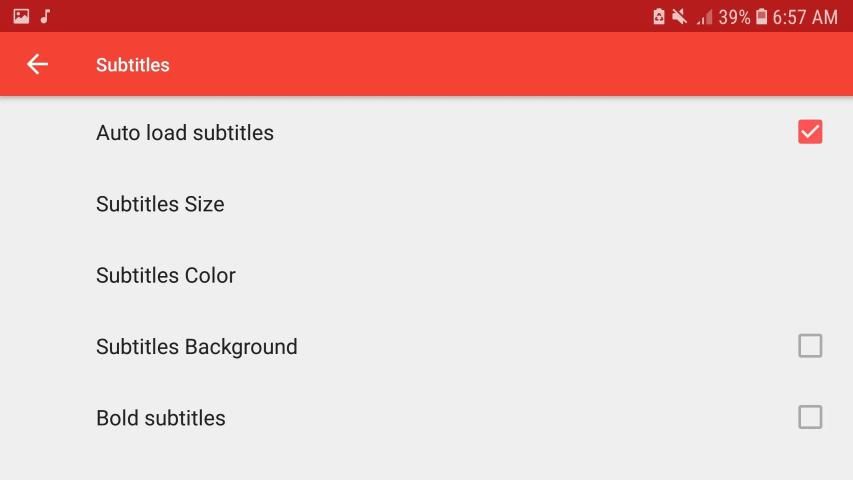Tap the muted sound icon in status bar
Screen dimensions: 853x480
coord(680,17)
